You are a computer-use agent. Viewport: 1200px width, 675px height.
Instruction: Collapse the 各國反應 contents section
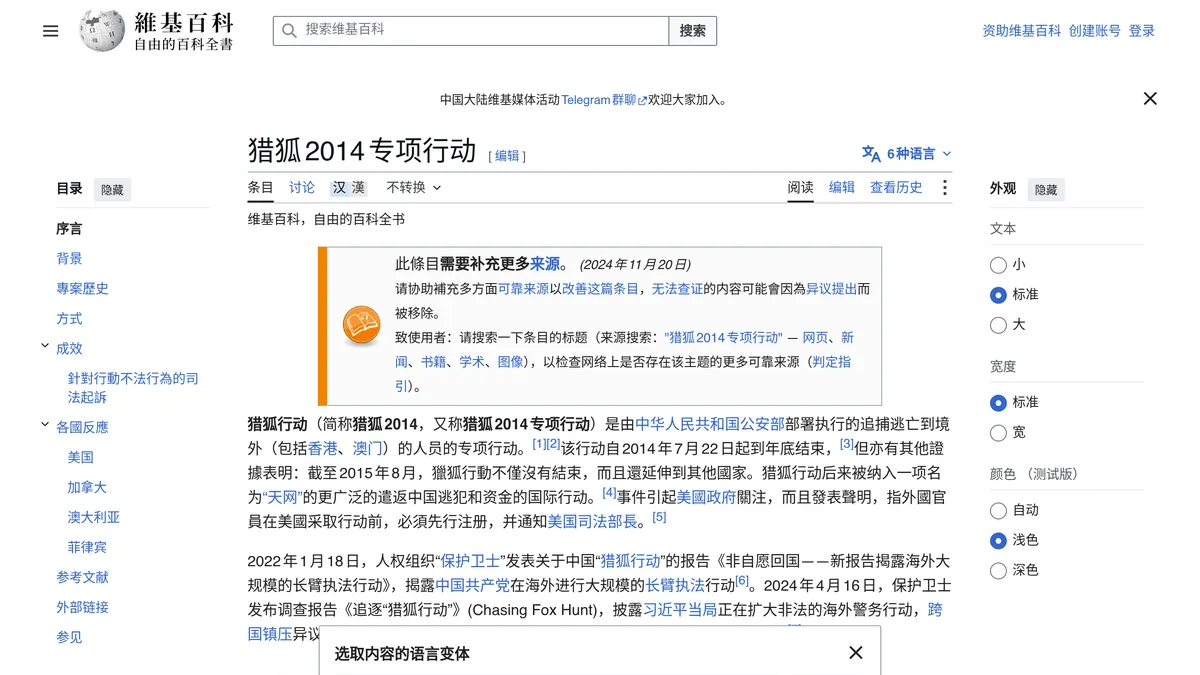45,425
